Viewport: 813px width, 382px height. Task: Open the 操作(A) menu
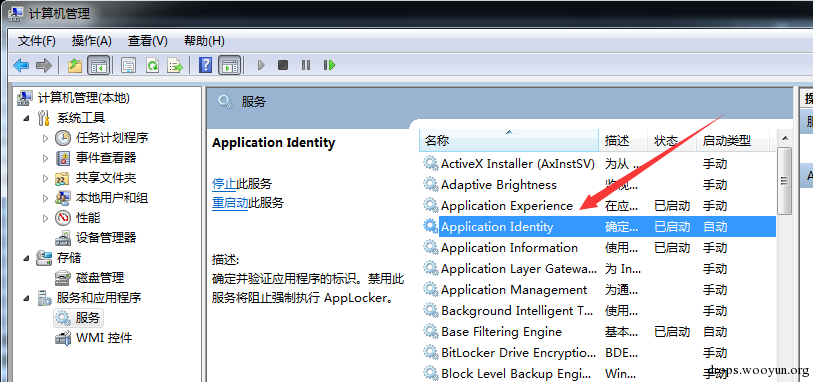(x=92, y=41)
